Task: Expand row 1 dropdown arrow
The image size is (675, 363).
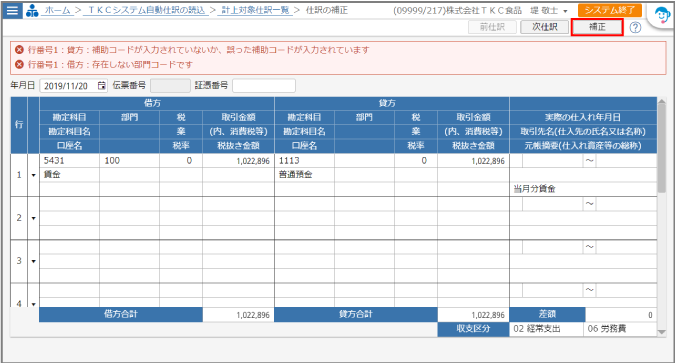Action: [x=34, y=175]
